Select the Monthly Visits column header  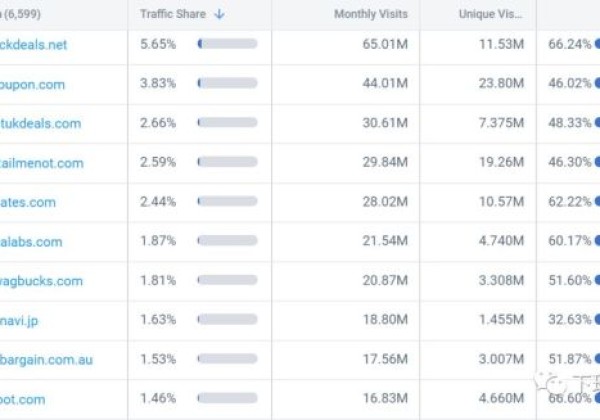370,15
